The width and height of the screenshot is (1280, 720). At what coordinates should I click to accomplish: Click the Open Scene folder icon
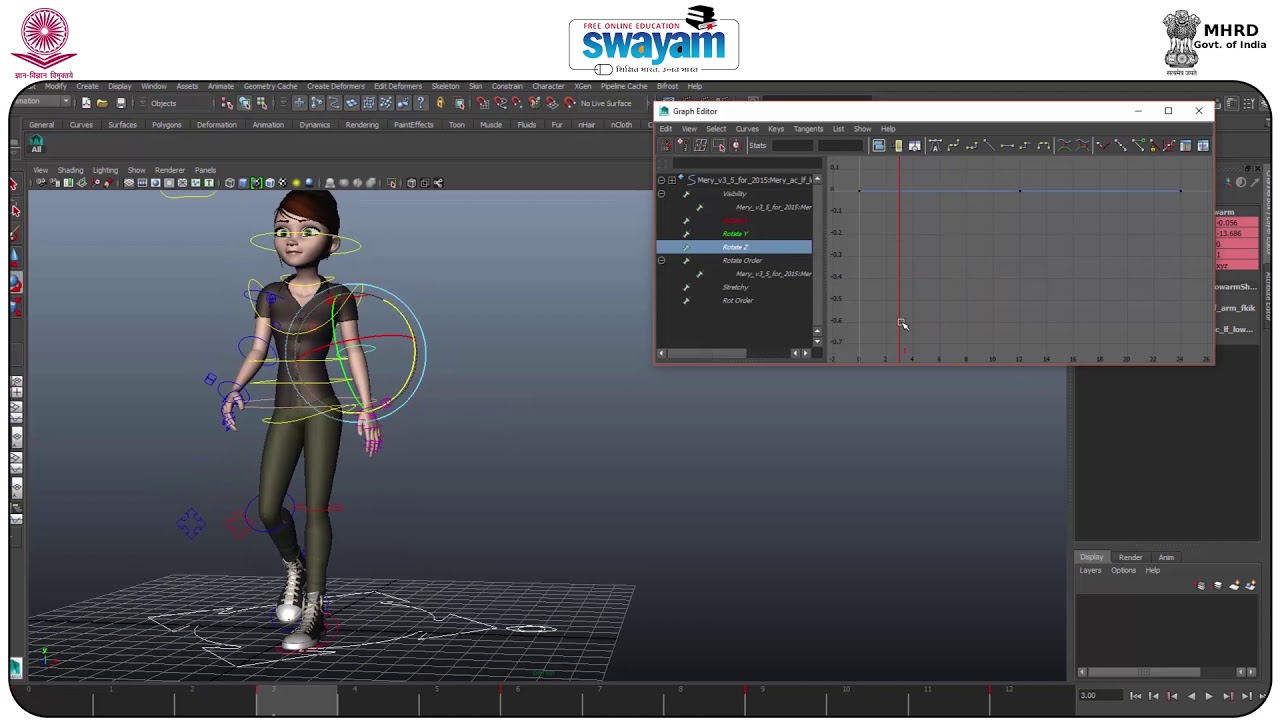pyautogui.click(x=102, y=103)
